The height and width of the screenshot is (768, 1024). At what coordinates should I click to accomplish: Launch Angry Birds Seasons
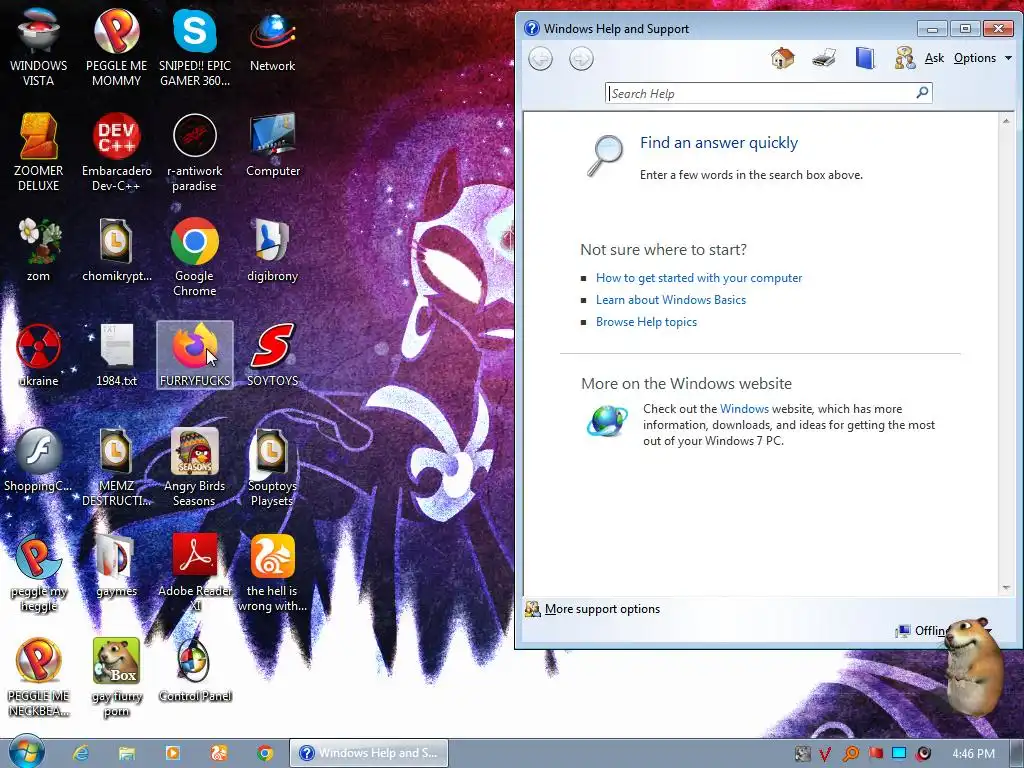(195, 466)
